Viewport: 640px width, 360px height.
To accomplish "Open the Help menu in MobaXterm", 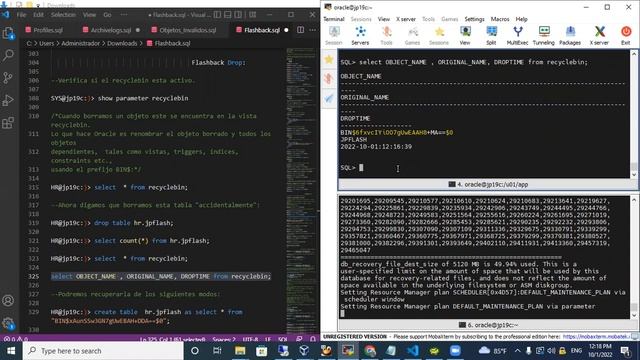I will (x=521, y=19).
